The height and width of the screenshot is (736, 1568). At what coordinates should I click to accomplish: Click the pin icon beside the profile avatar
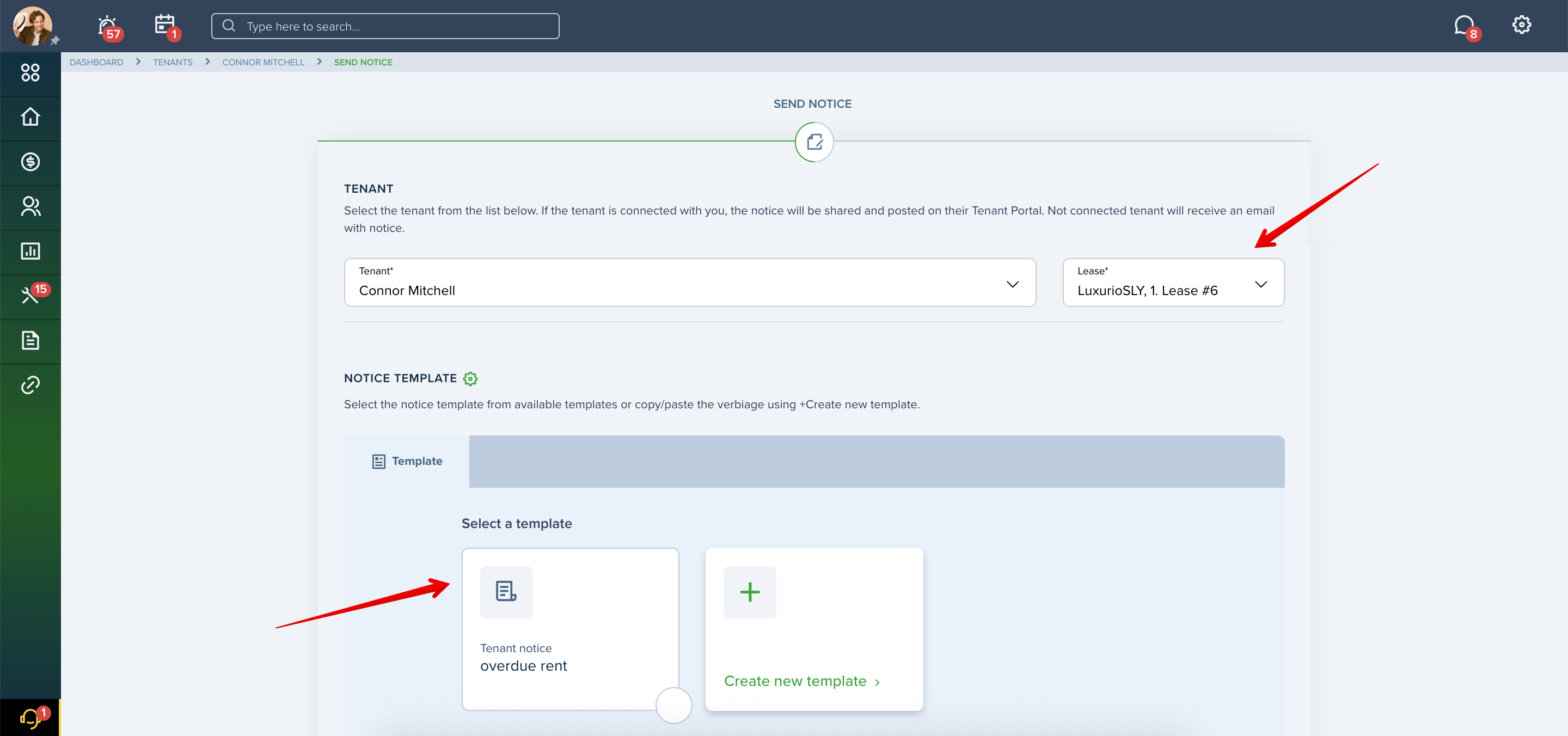pyautogui.click(x=55, y=41)
